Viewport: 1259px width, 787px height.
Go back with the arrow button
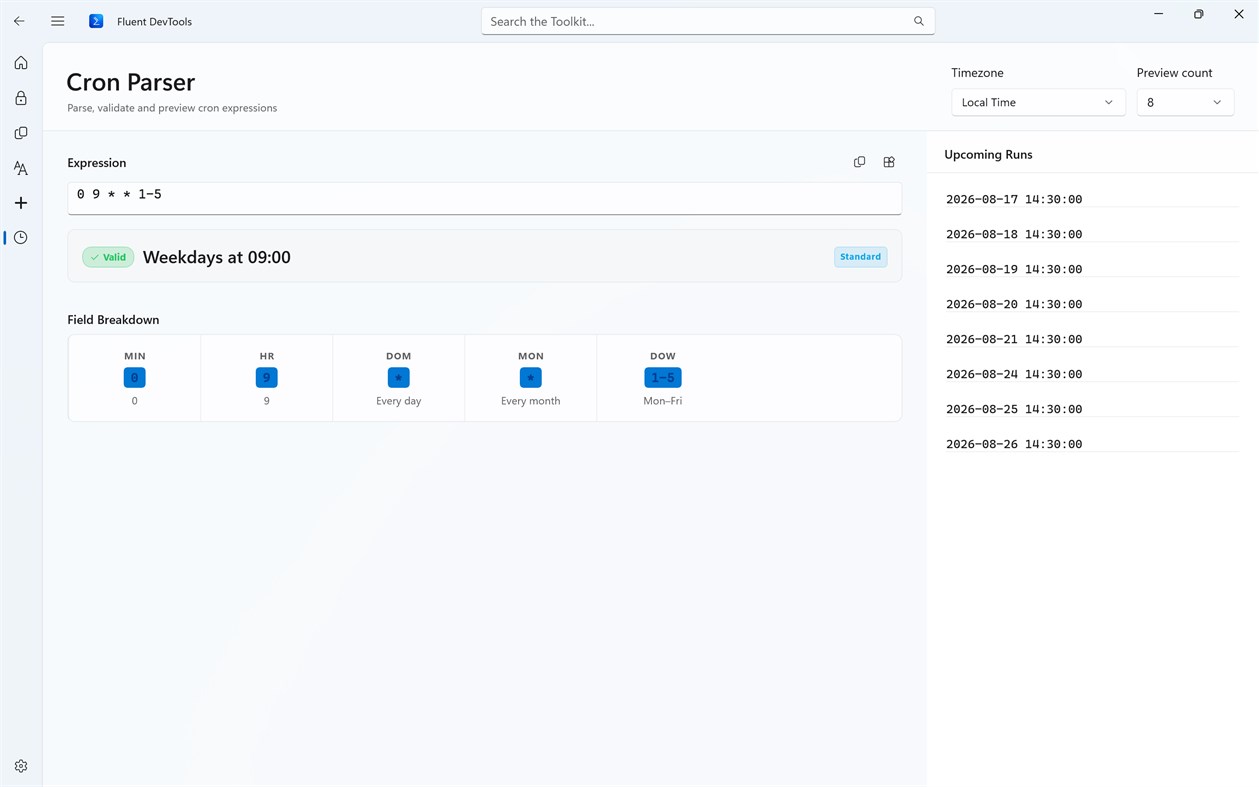pos(19,21)
